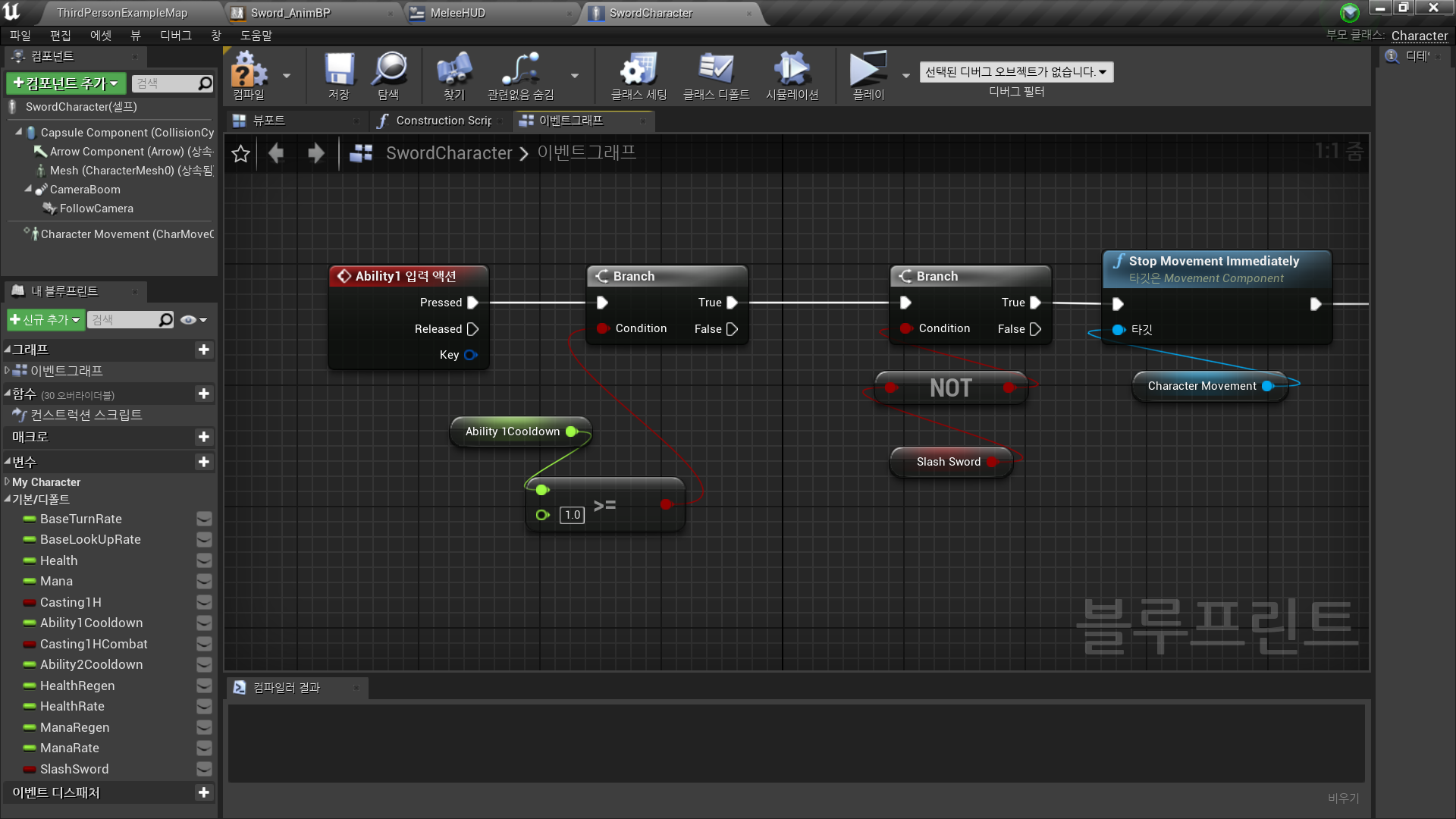Toggle instance editable eye for Health variable
This screenshot has height=819, width=1456.
point(204,560)
